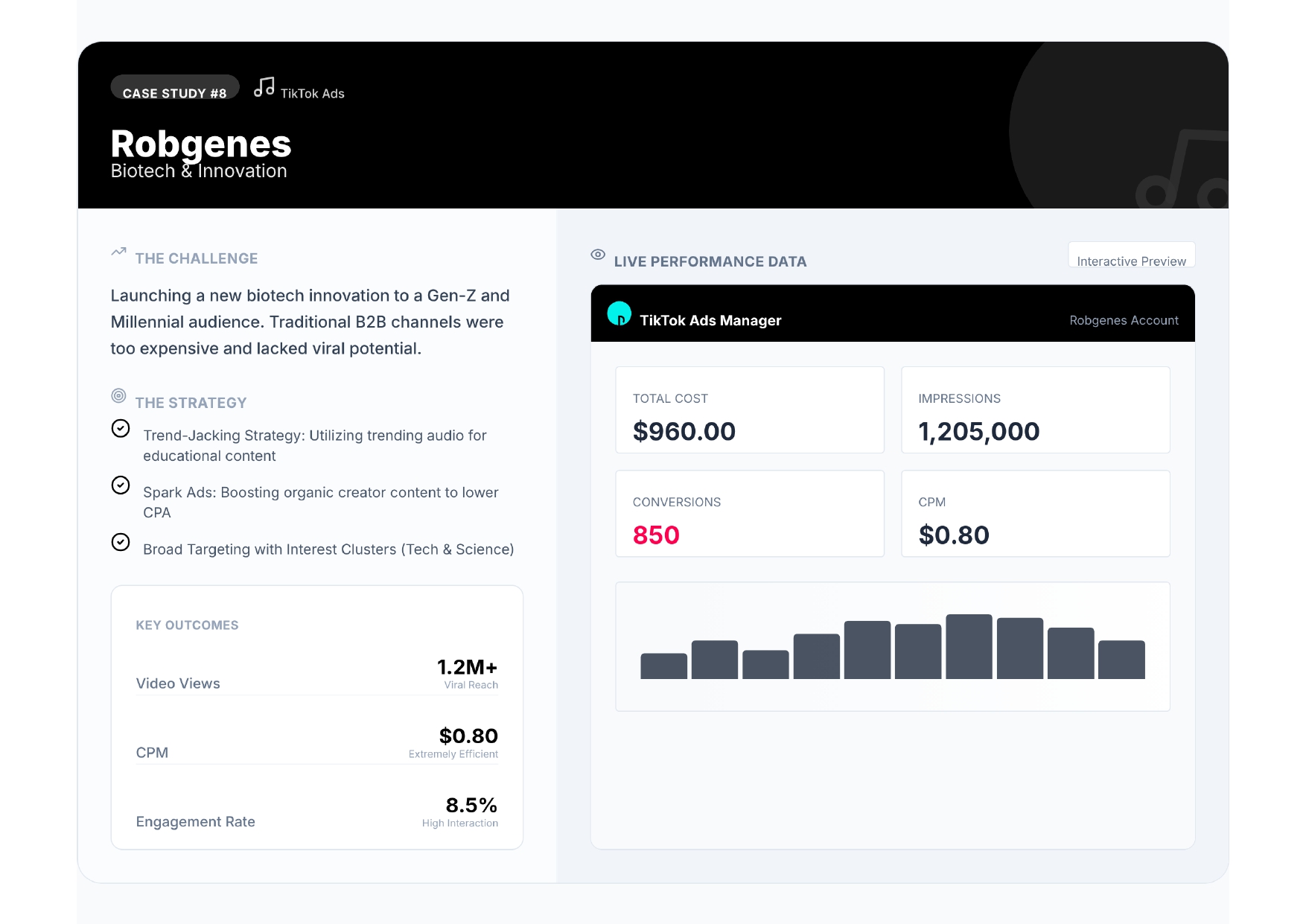Click the TikTok music note icon in header
Viewport: 1306px width, 924px height.
(264, 87)
